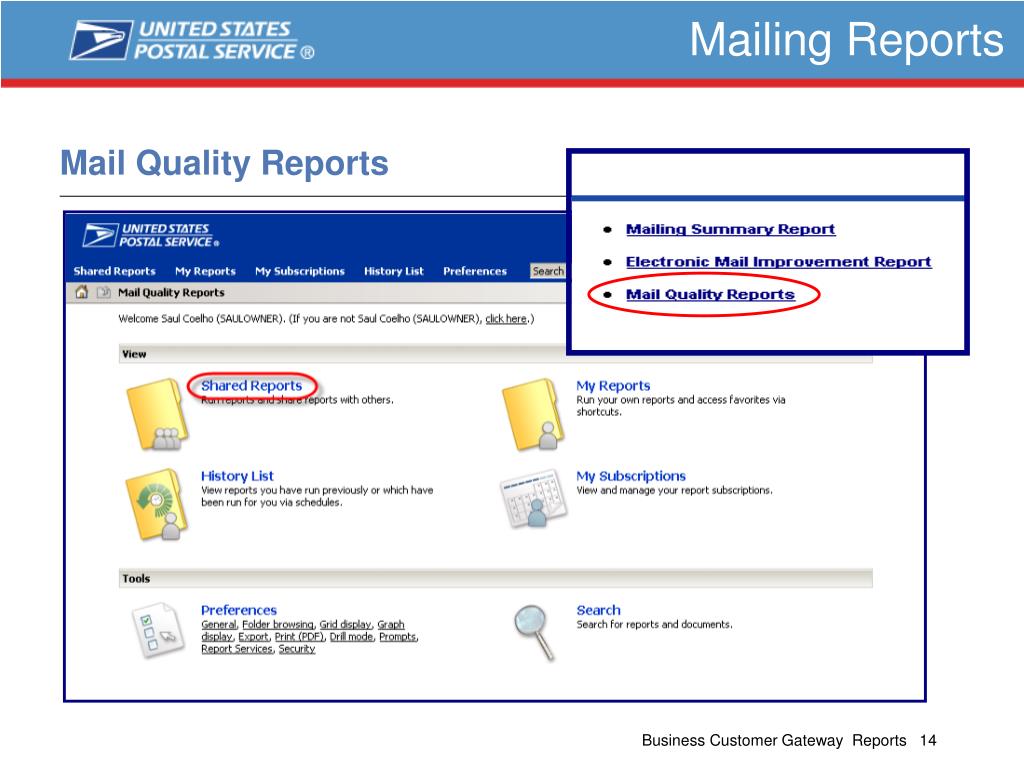The image size is (1024, 768).
Task: Open the Grid display preferences link
Action: pyautogui.click(x=345, y=624)
